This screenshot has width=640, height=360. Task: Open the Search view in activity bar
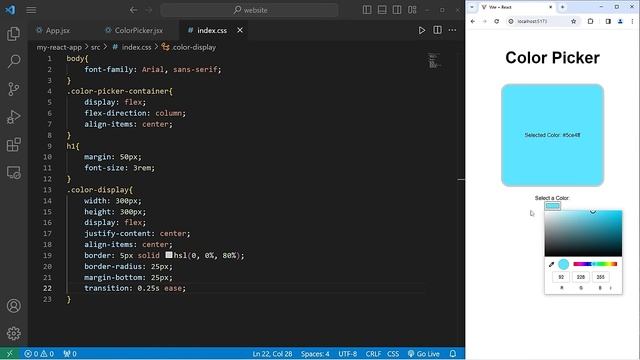pos(13,62)
